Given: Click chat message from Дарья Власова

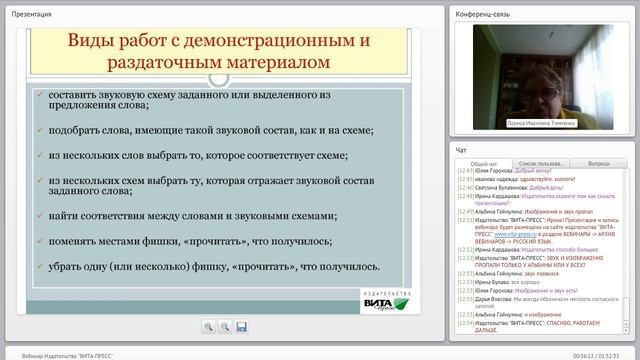Looking at the screenshot, I should point(538,302).
